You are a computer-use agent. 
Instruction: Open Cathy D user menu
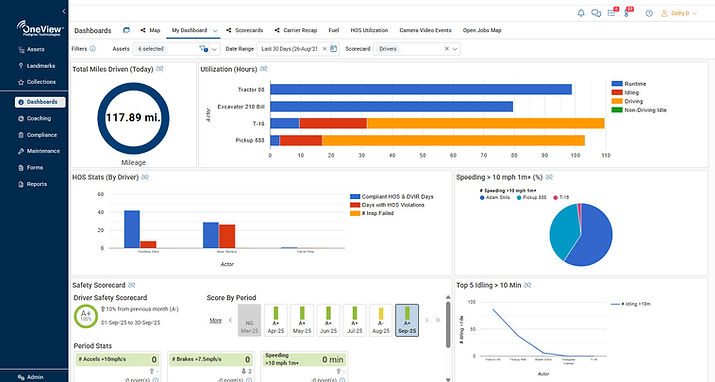tap(679, 13)
